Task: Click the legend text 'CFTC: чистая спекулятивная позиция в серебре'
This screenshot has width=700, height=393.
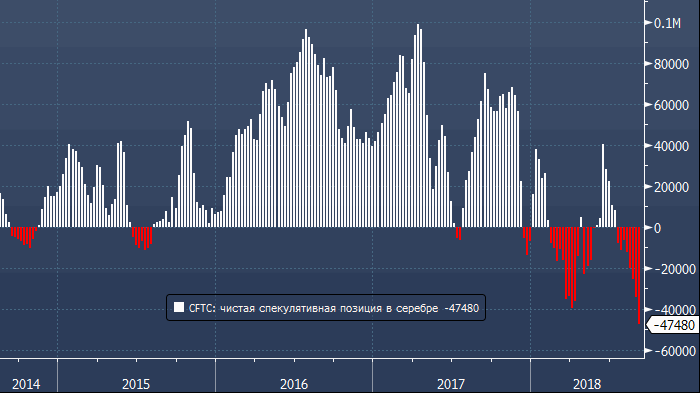Action: pos(313,308)
